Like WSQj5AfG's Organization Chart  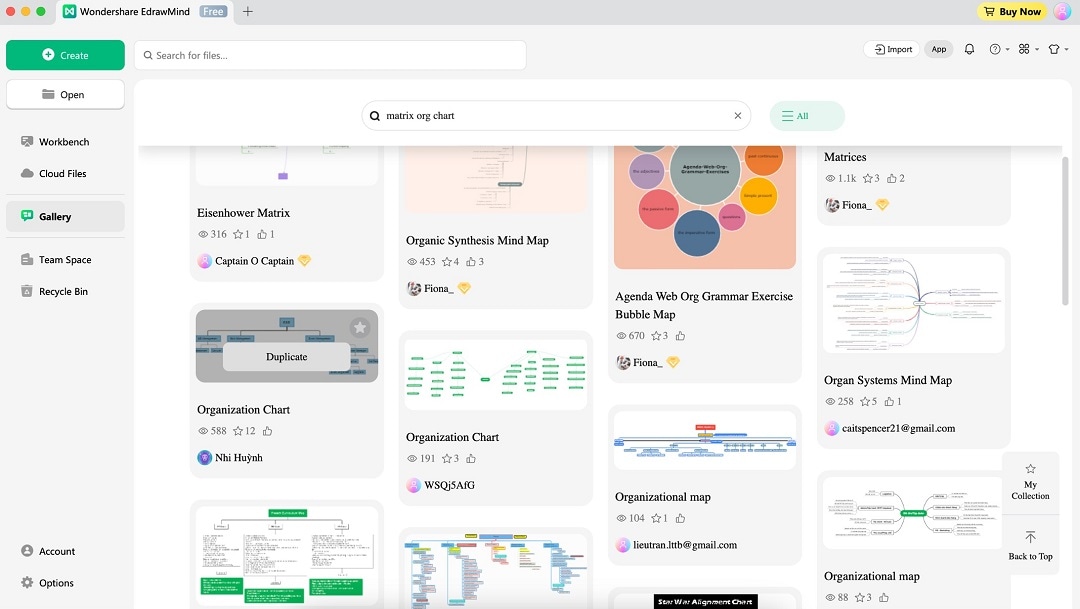(x=471, y=459)
